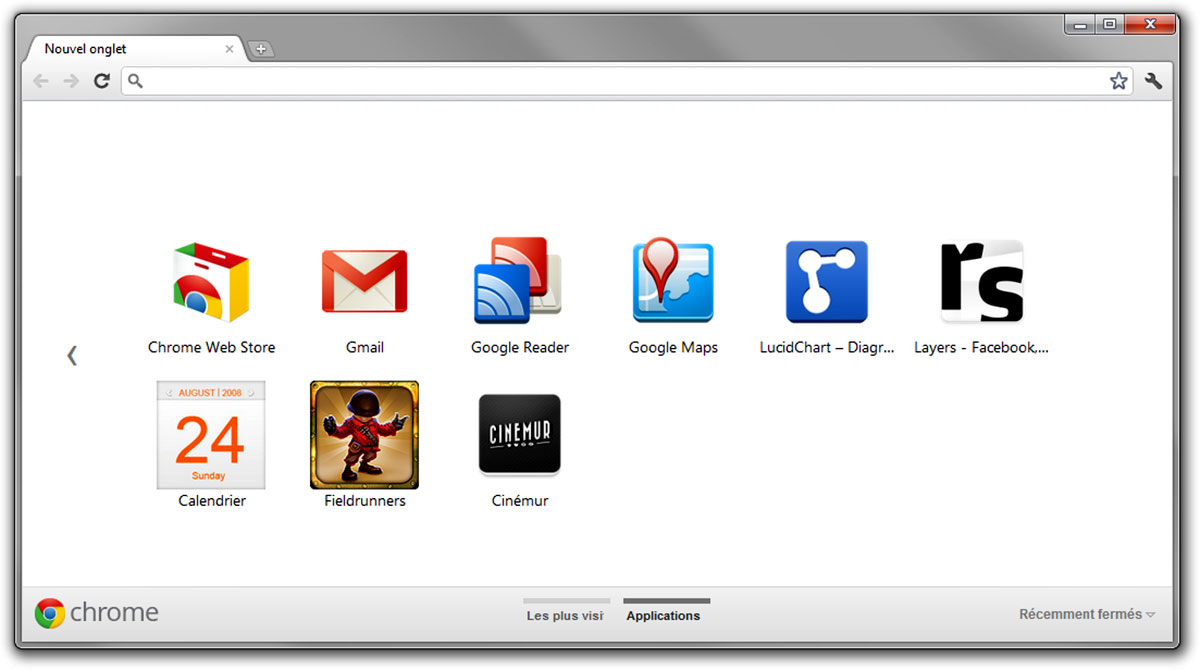Click the LucidChart – Diagr... label

(x=827, y=347)
